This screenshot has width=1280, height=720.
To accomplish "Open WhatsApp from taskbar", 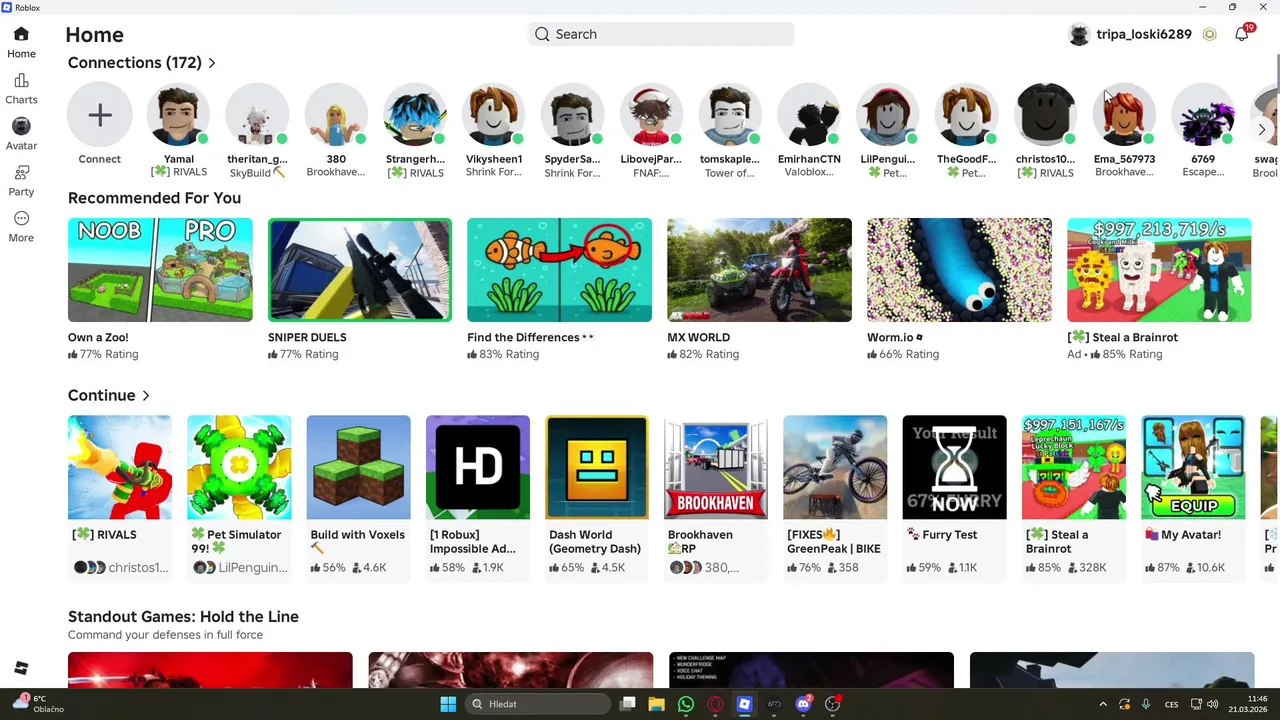I will (x=685, y=704).
